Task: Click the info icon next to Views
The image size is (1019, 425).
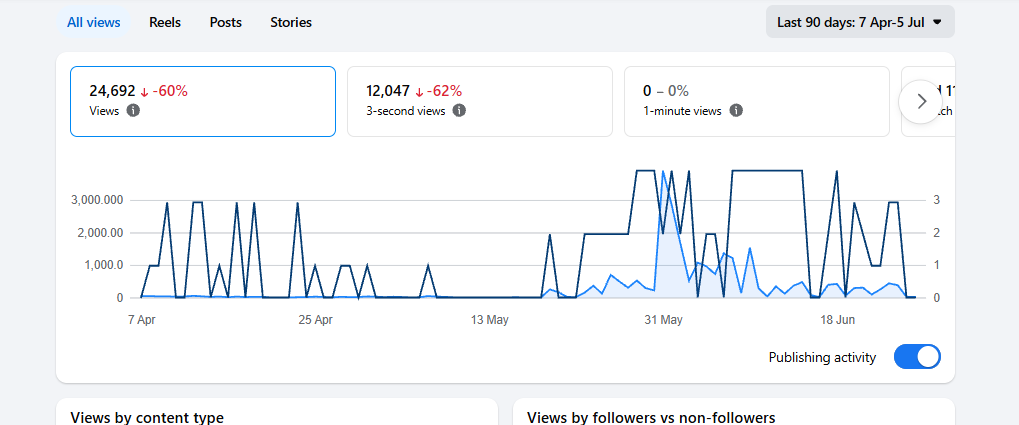Action: (x=133, y=111)
